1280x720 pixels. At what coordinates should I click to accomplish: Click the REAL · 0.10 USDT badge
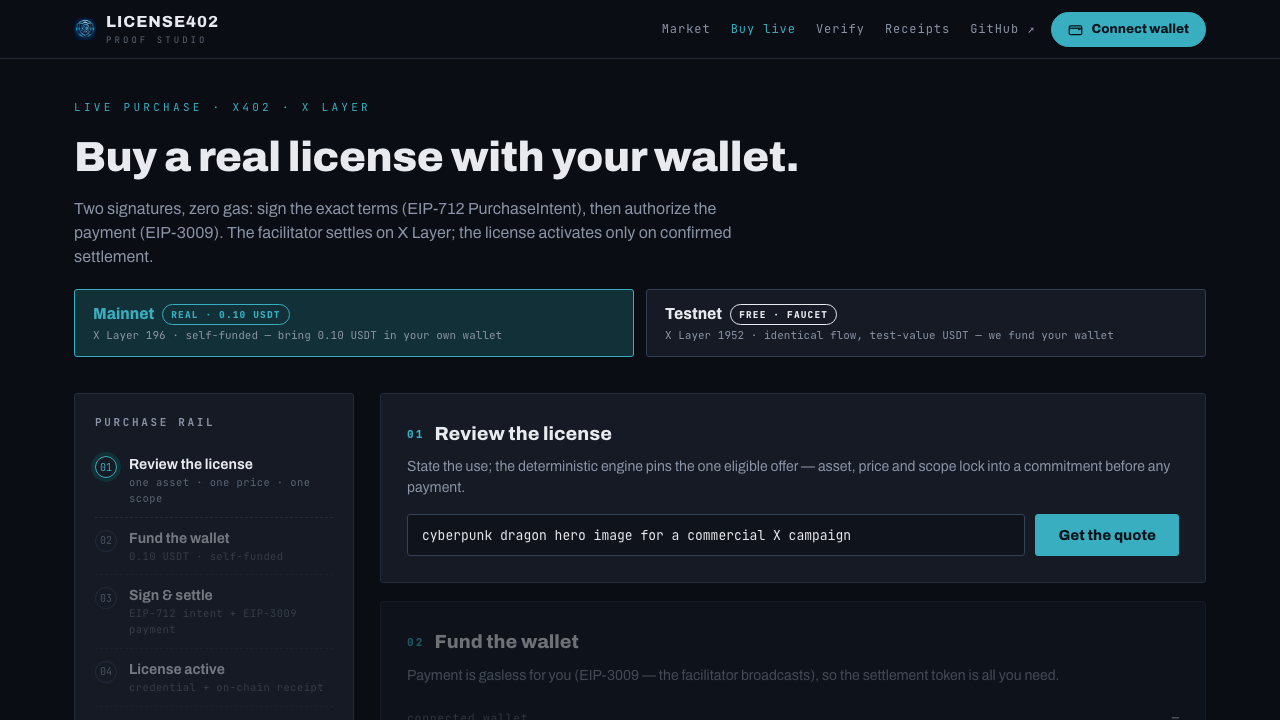(226, 314)
